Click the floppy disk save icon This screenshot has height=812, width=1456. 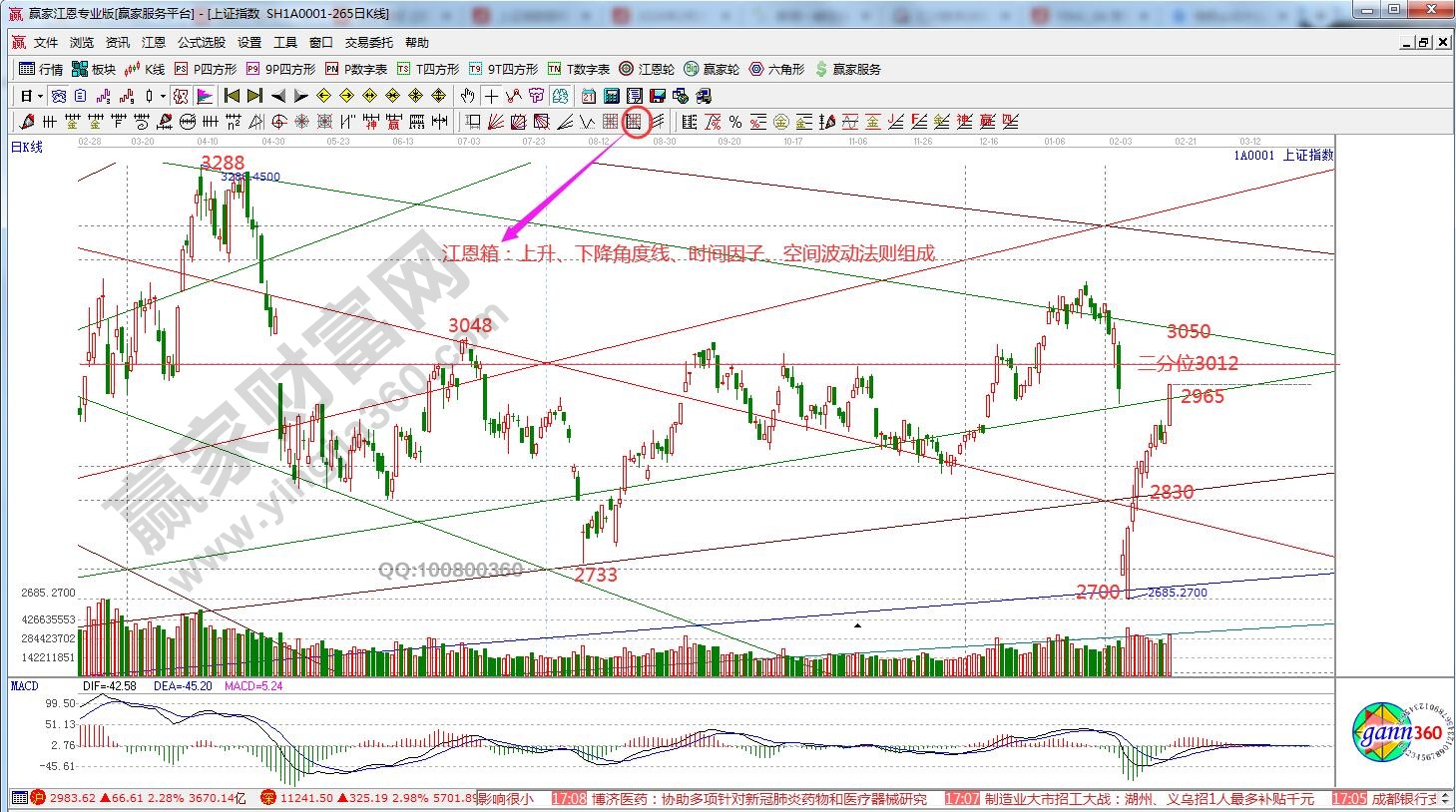657,97
